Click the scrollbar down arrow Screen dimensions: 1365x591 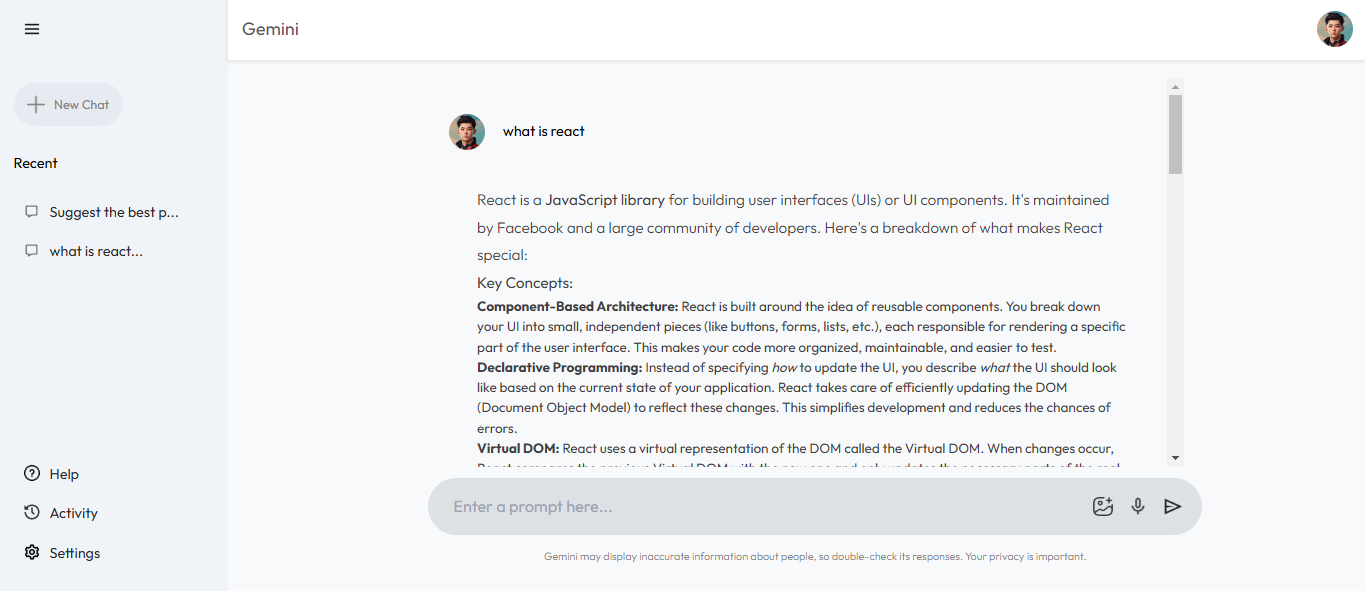1176,457
